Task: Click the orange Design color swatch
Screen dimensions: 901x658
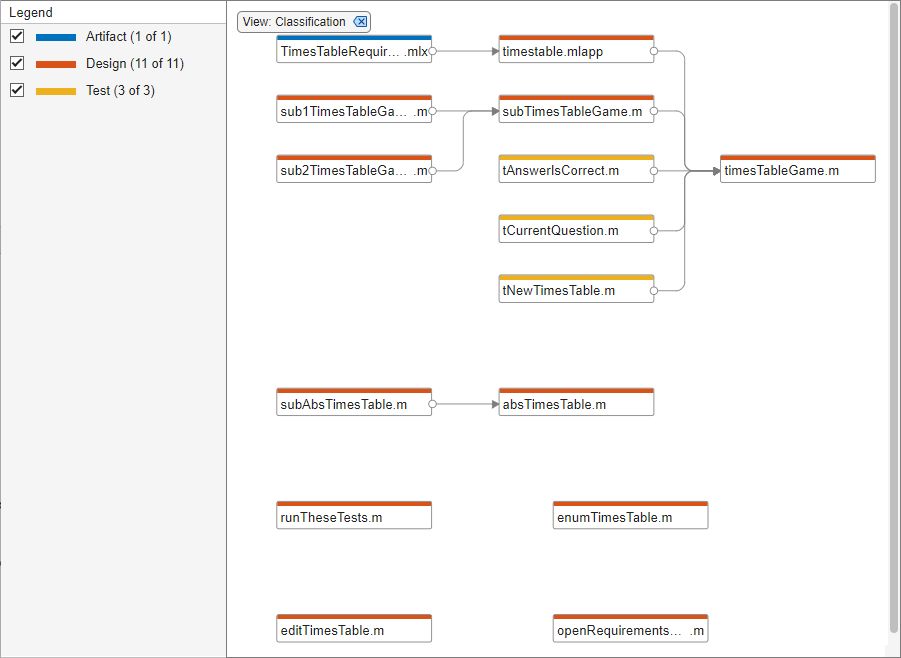Action: pyautogui.click(x=56, y=64)
